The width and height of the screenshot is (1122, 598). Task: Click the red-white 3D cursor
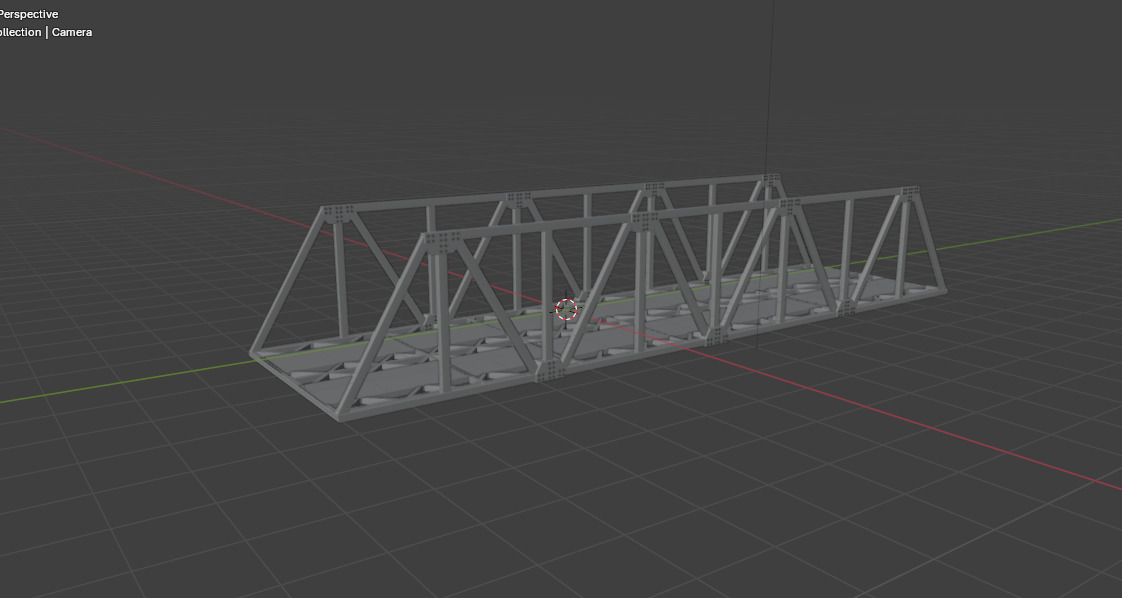coord(566,310)
